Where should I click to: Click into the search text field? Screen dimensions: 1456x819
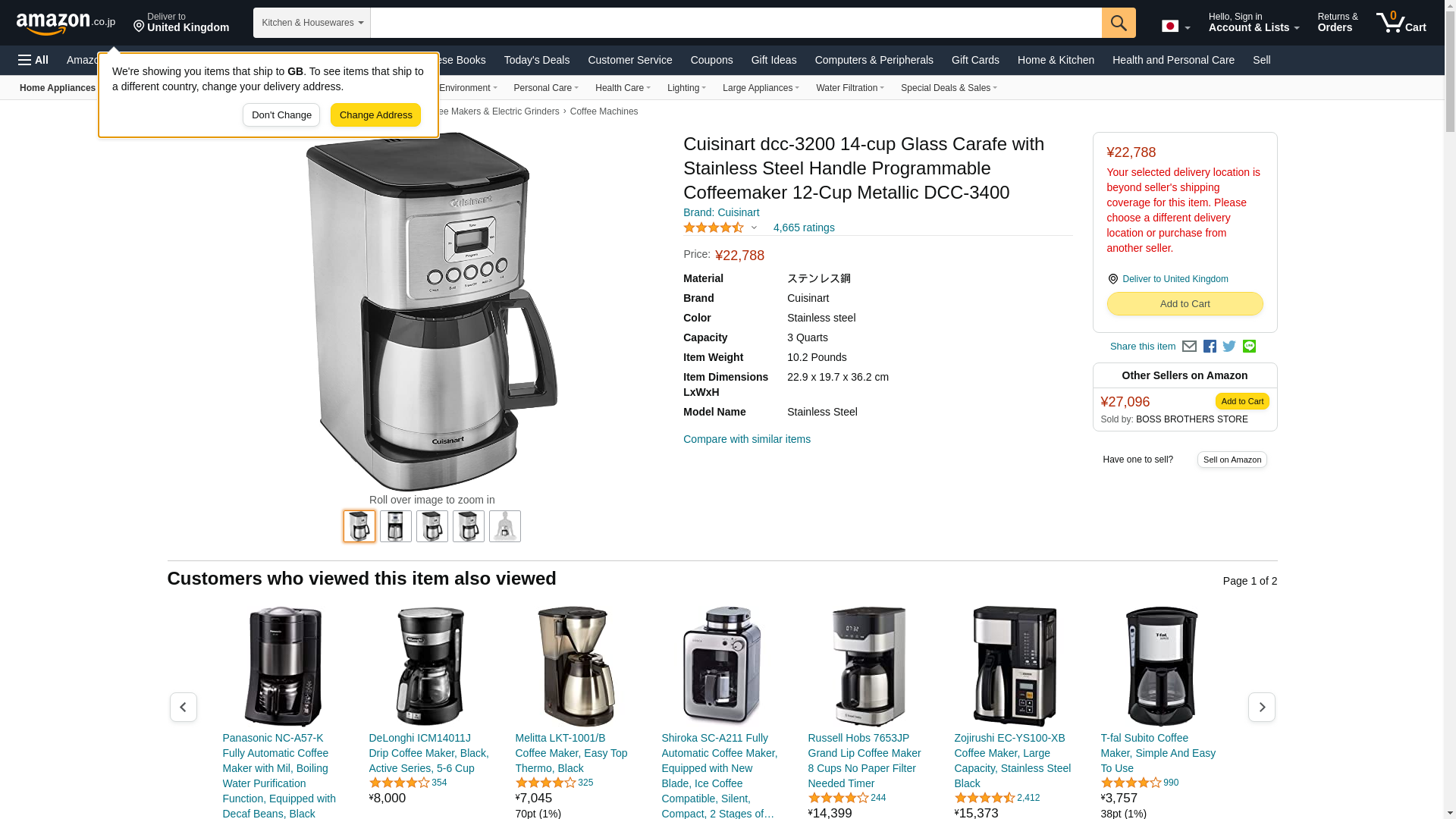(x=736, y=23)
